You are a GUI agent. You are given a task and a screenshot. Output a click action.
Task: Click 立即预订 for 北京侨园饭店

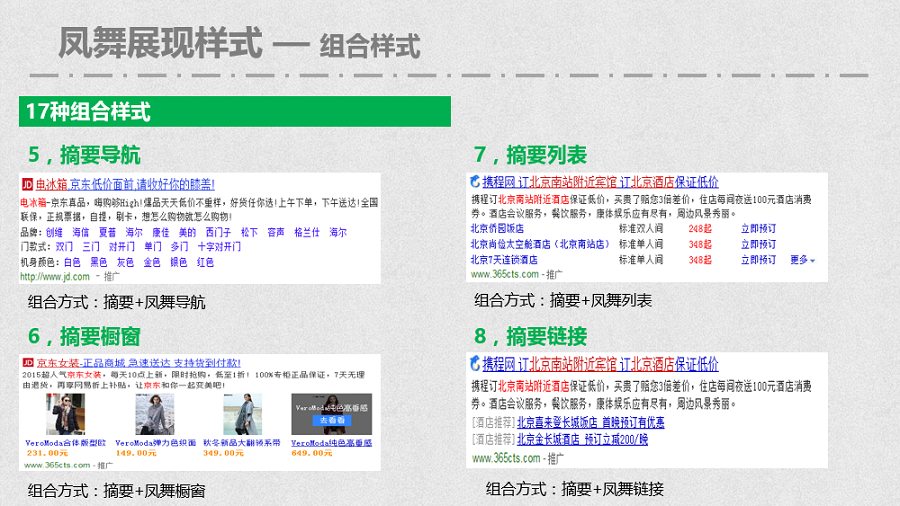(x=757, y=228)
